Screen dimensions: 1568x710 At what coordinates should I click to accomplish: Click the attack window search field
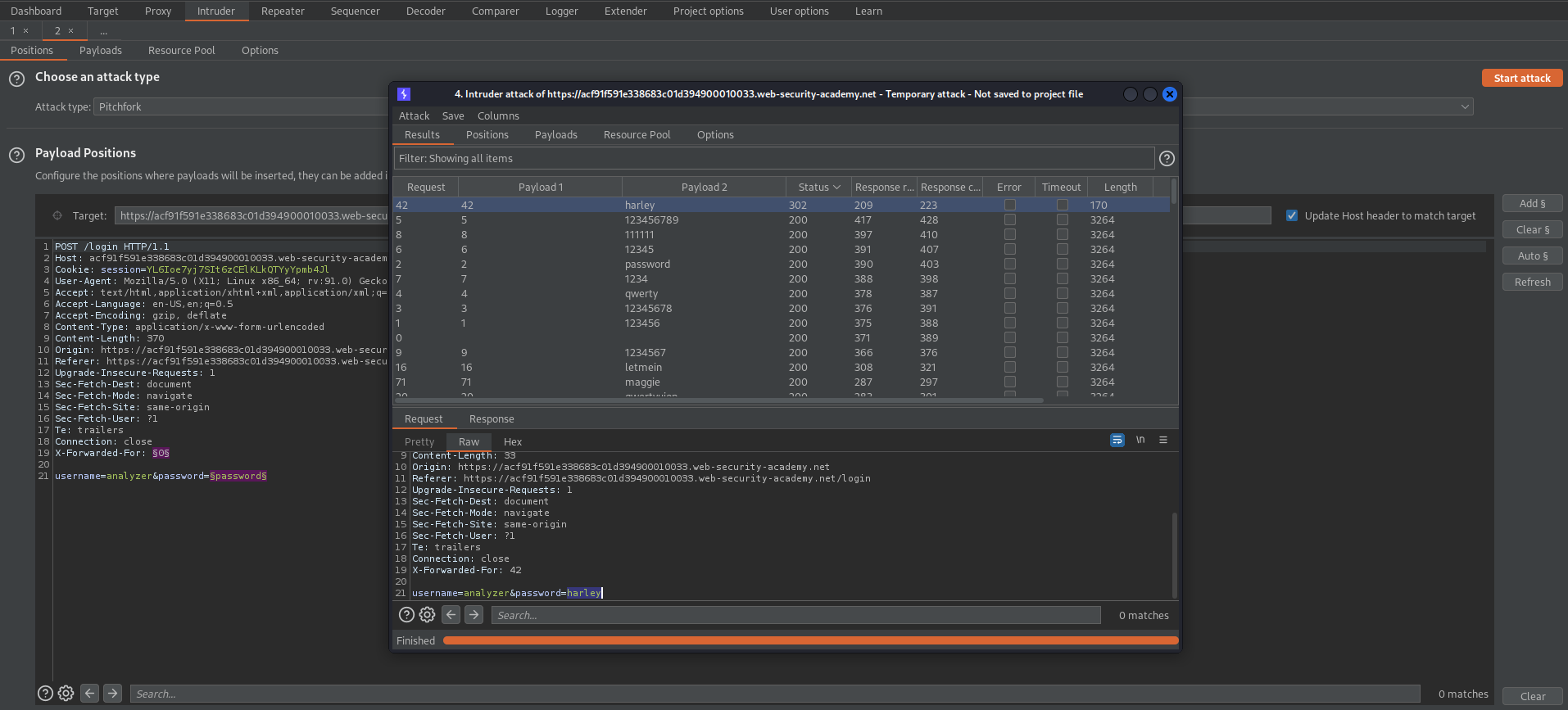tap(795, 615)
